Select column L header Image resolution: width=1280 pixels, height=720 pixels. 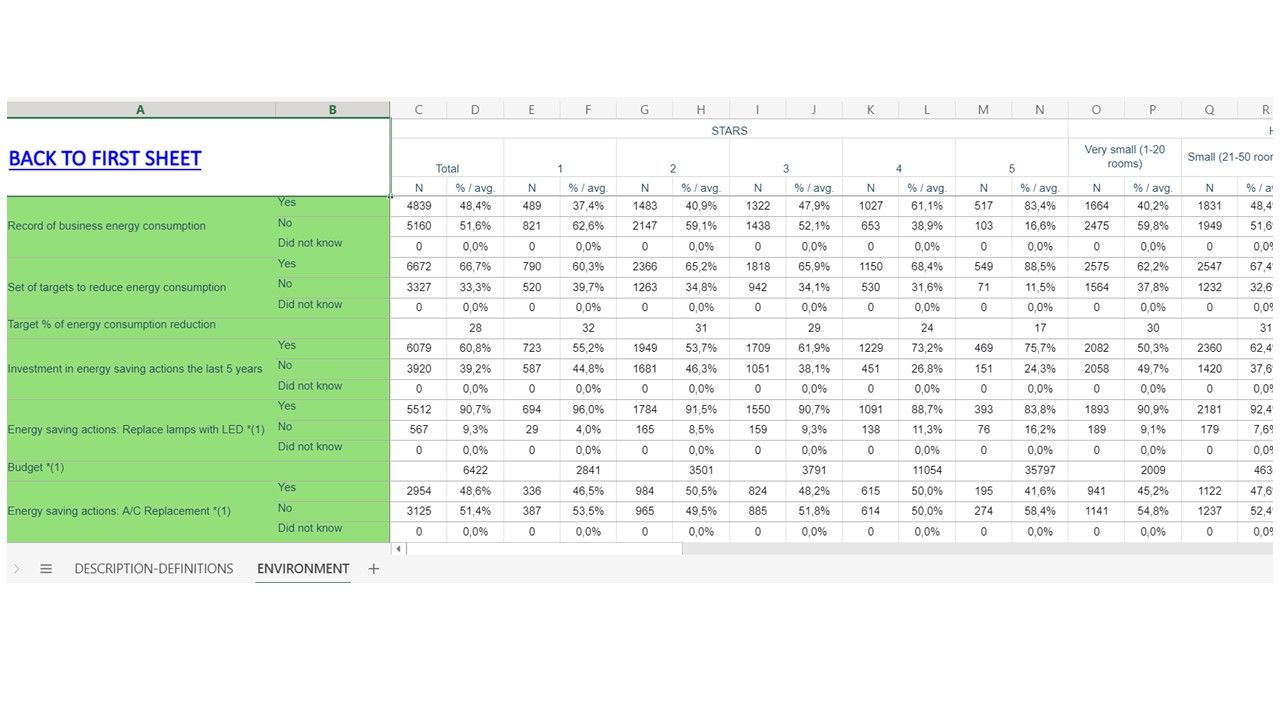pos(927,110)
